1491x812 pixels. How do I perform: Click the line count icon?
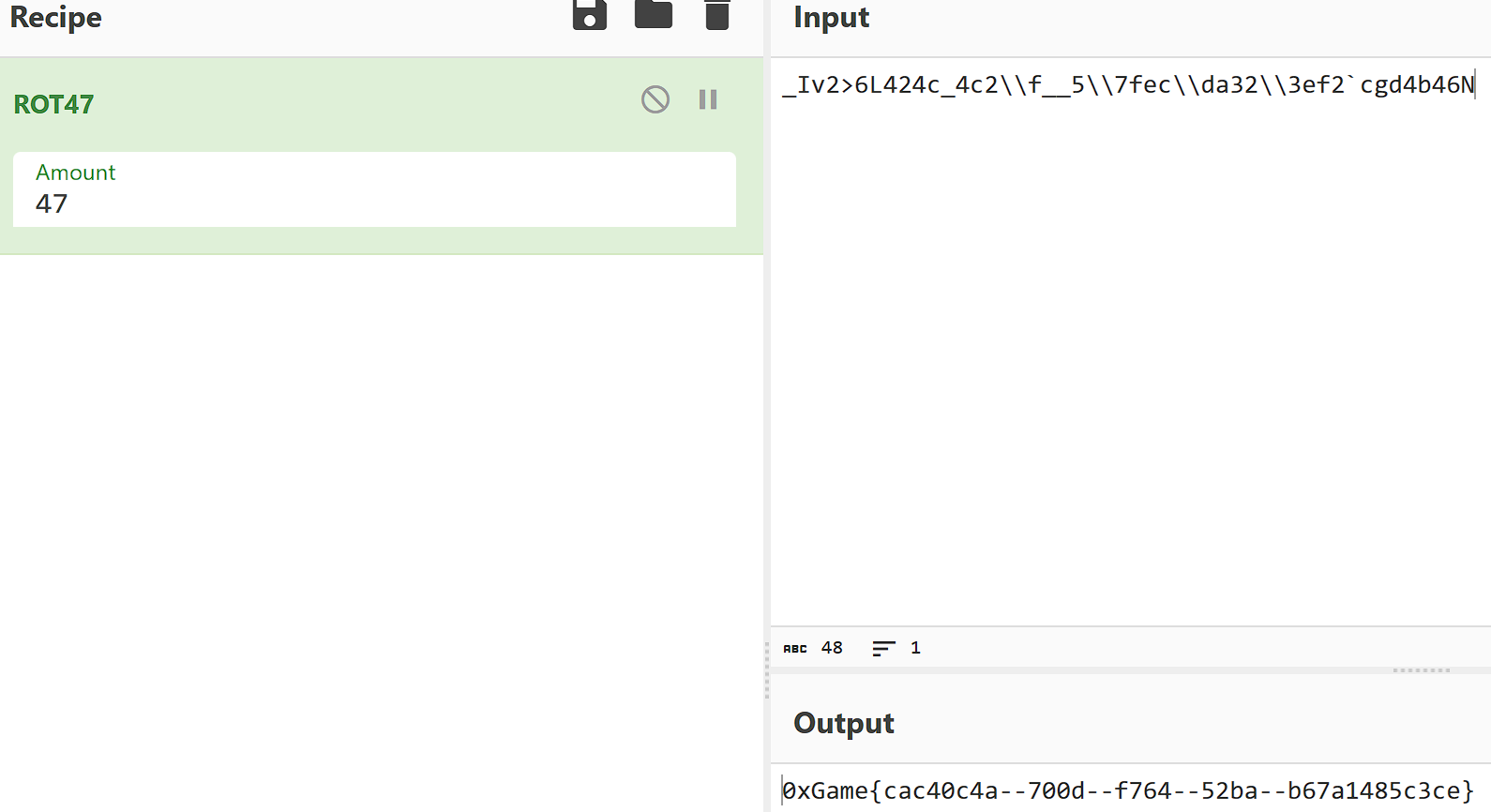(883, 648)
